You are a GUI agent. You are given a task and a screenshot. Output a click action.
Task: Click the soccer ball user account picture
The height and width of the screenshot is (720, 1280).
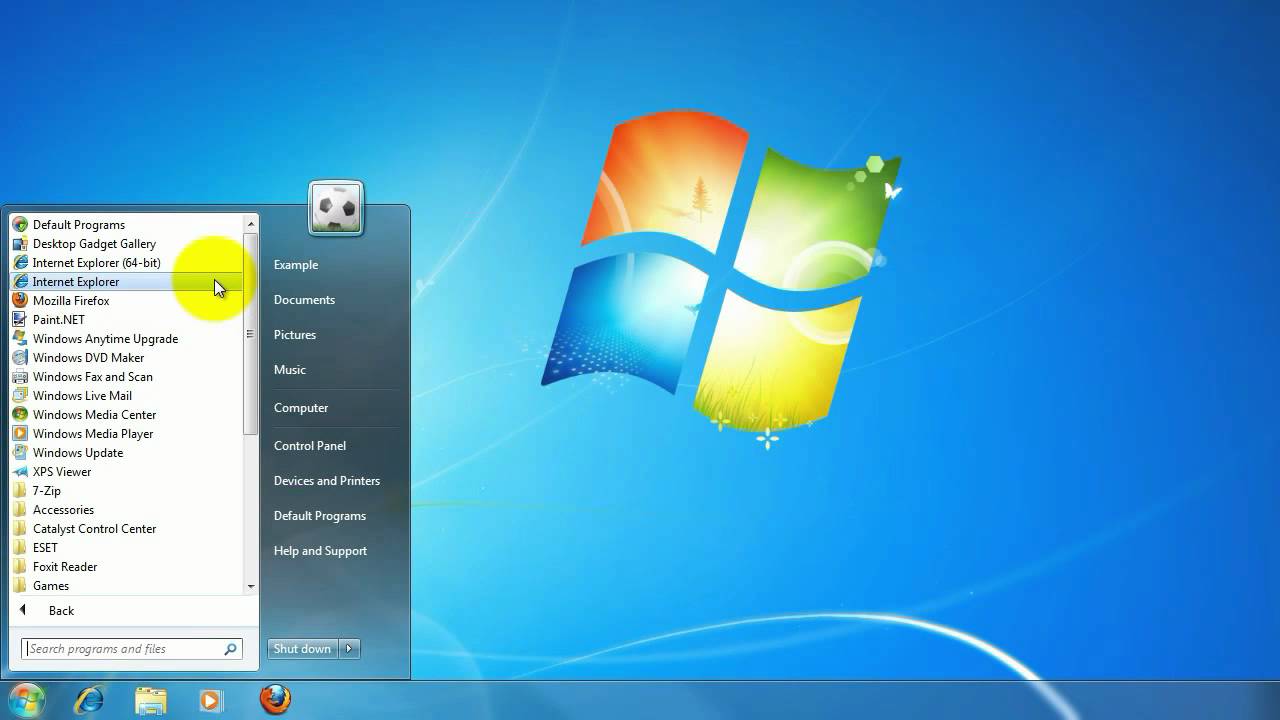tap(336, 208)
